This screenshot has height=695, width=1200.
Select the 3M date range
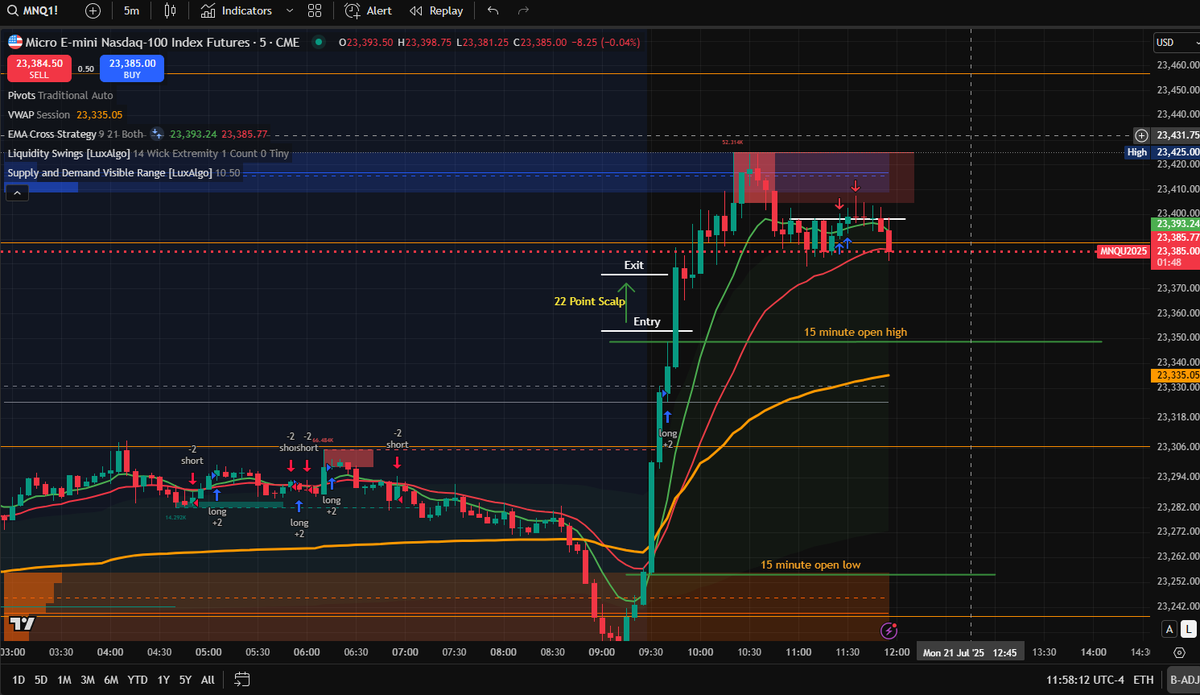[x=88, y=680]
